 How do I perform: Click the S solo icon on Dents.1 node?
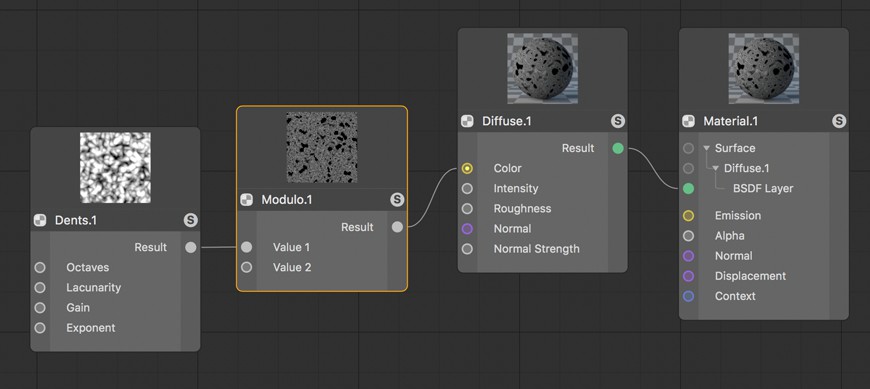click(x=190, y=220)
